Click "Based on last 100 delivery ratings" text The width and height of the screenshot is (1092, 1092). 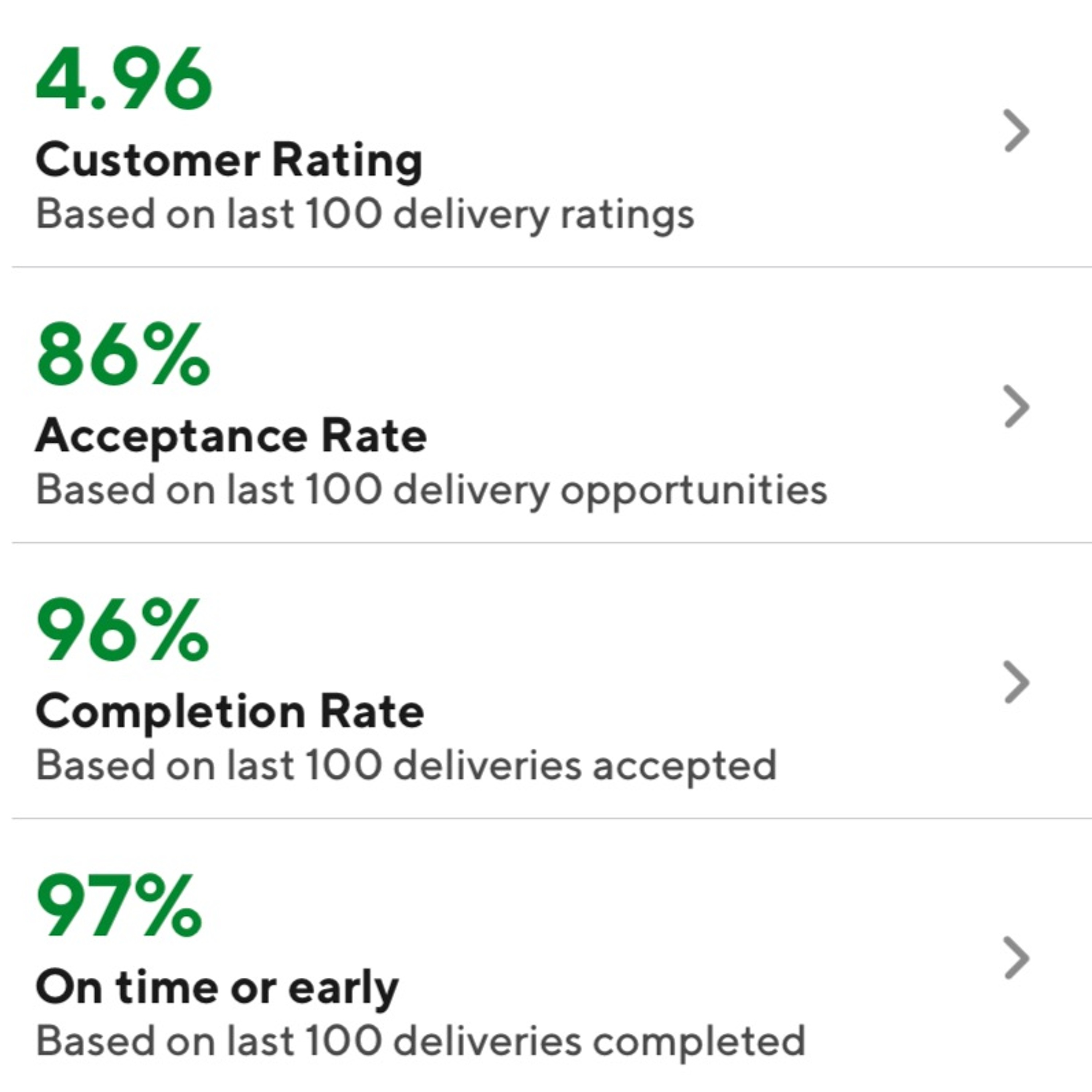(x=365, y=215)
